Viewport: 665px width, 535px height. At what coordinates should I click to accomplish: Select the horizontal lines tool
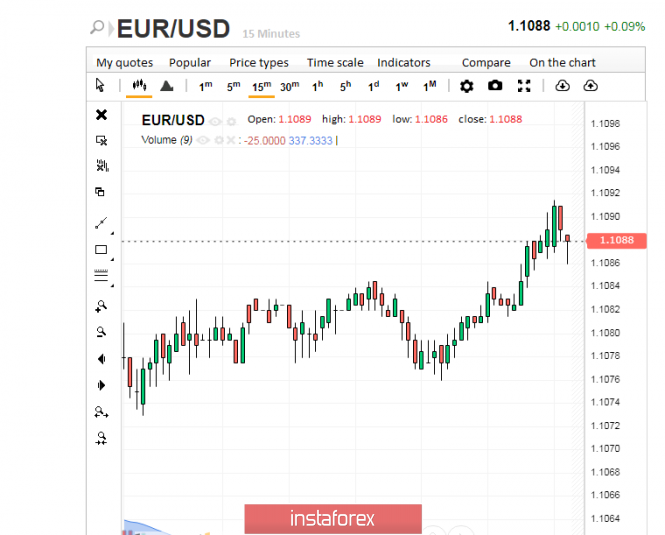101,275
